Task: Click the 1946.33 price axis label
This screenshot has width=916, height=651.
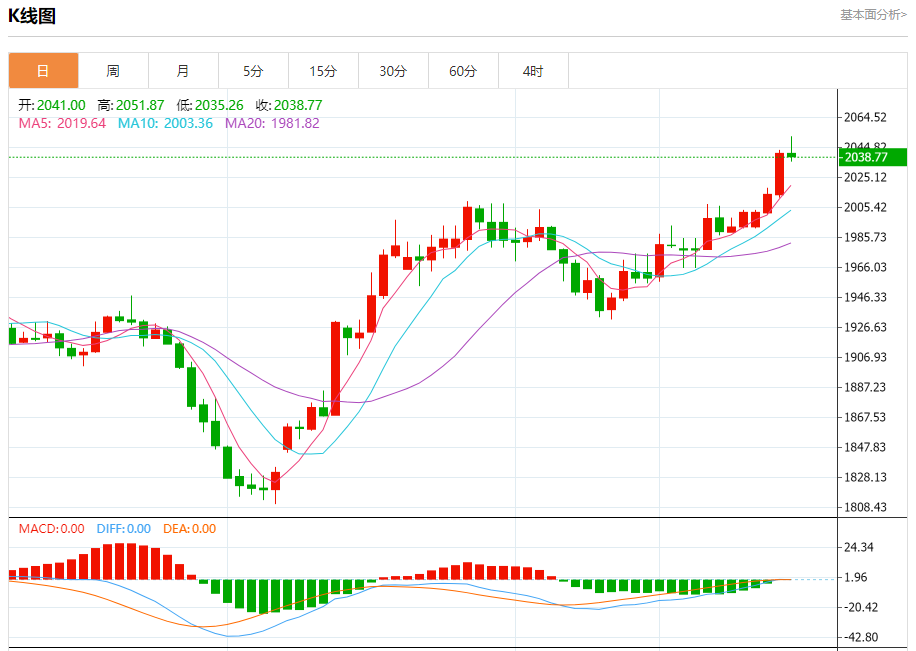Action: click(865, 297)
